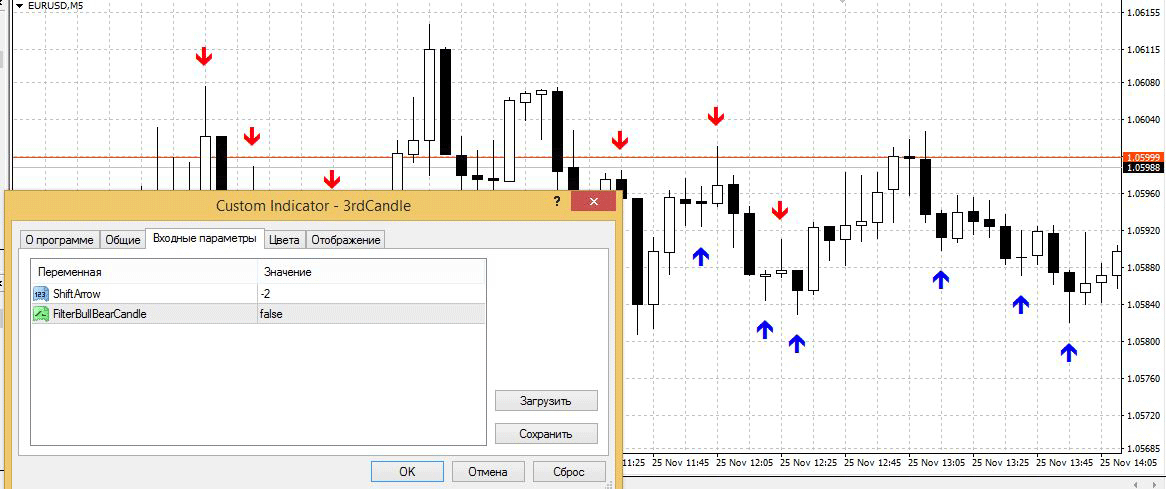Select the Общие tab
This screenshot has height=489, width=1166.
(123, 240)
